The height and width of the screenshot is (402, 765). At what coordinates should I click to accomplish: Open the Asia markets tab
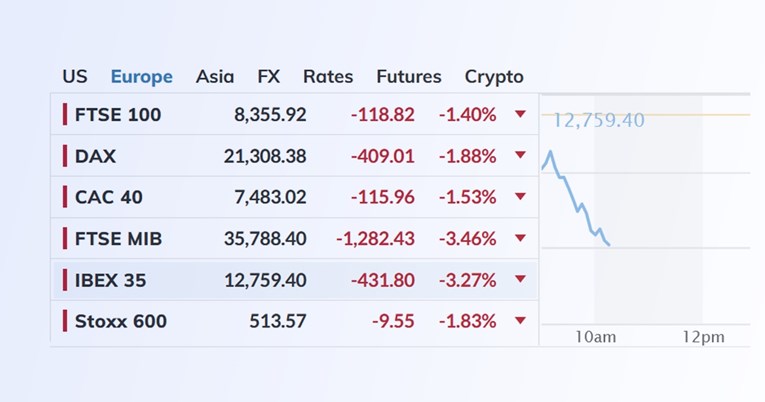pos(215,77)
